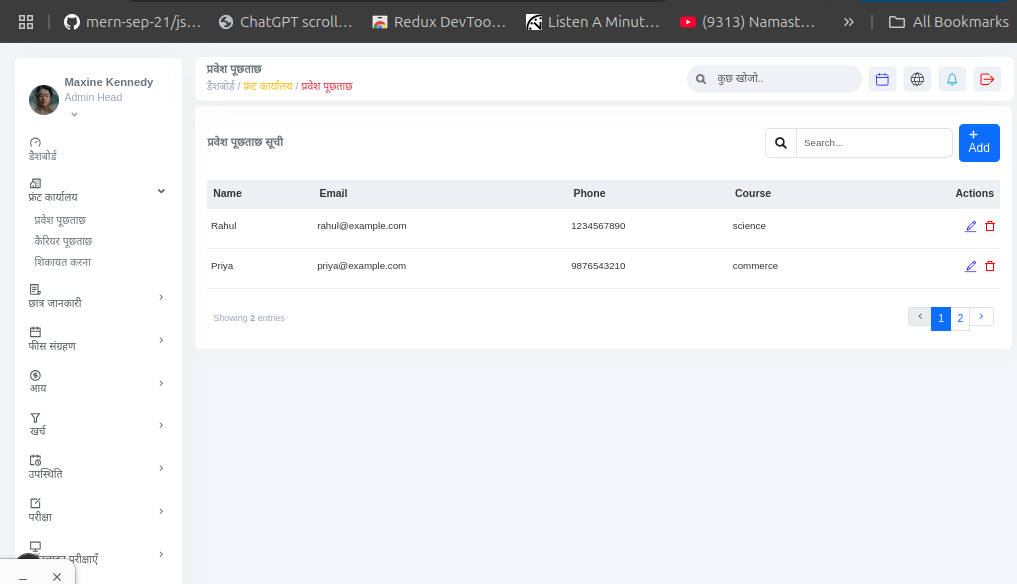This screenshot has width=1017, height=584.
Task: Click the table Search input field
Action: point(874,143)
